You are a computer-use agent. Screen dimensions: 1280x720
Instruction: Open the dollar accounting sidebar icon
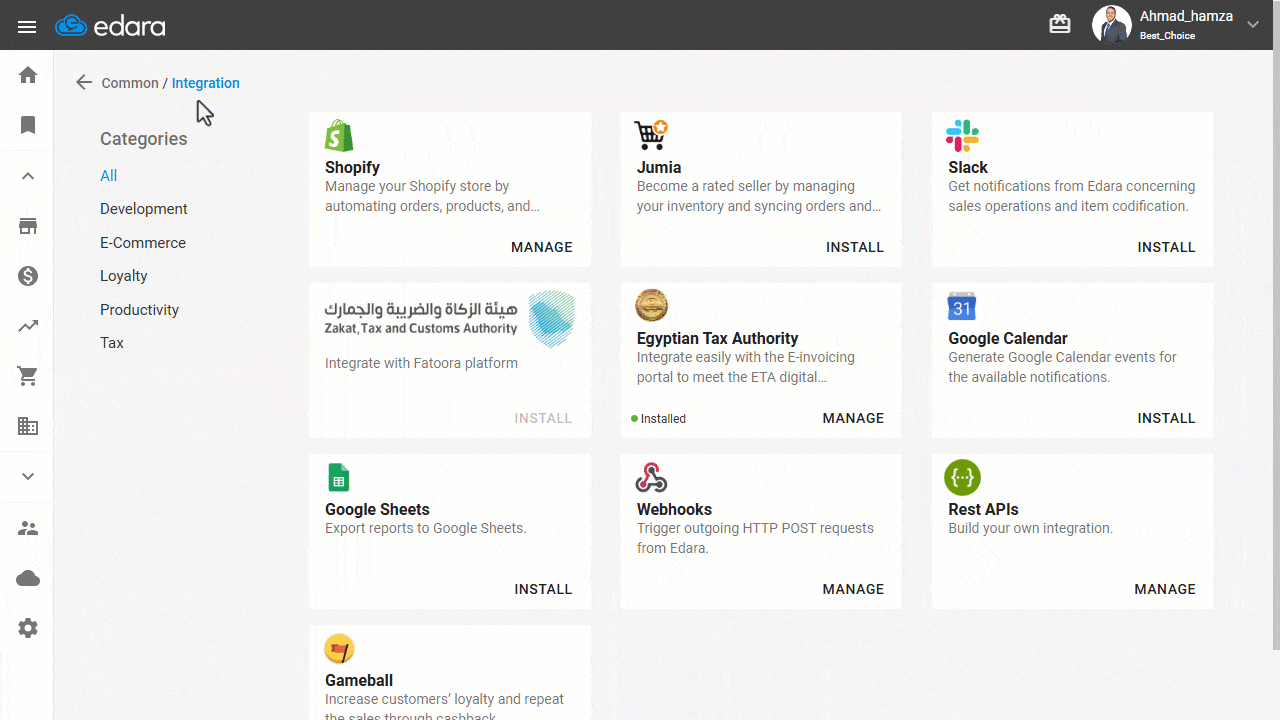coord(28,276)
